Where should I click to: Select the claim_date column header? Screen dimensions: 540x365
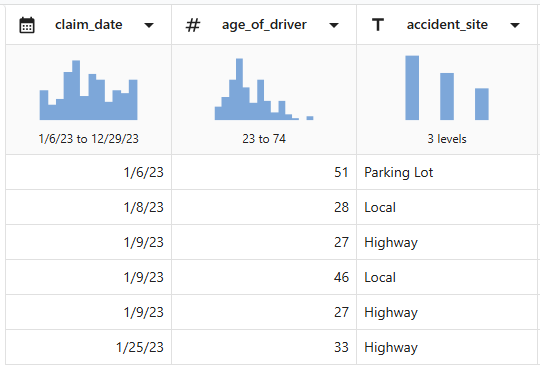[x=89, y=25]
